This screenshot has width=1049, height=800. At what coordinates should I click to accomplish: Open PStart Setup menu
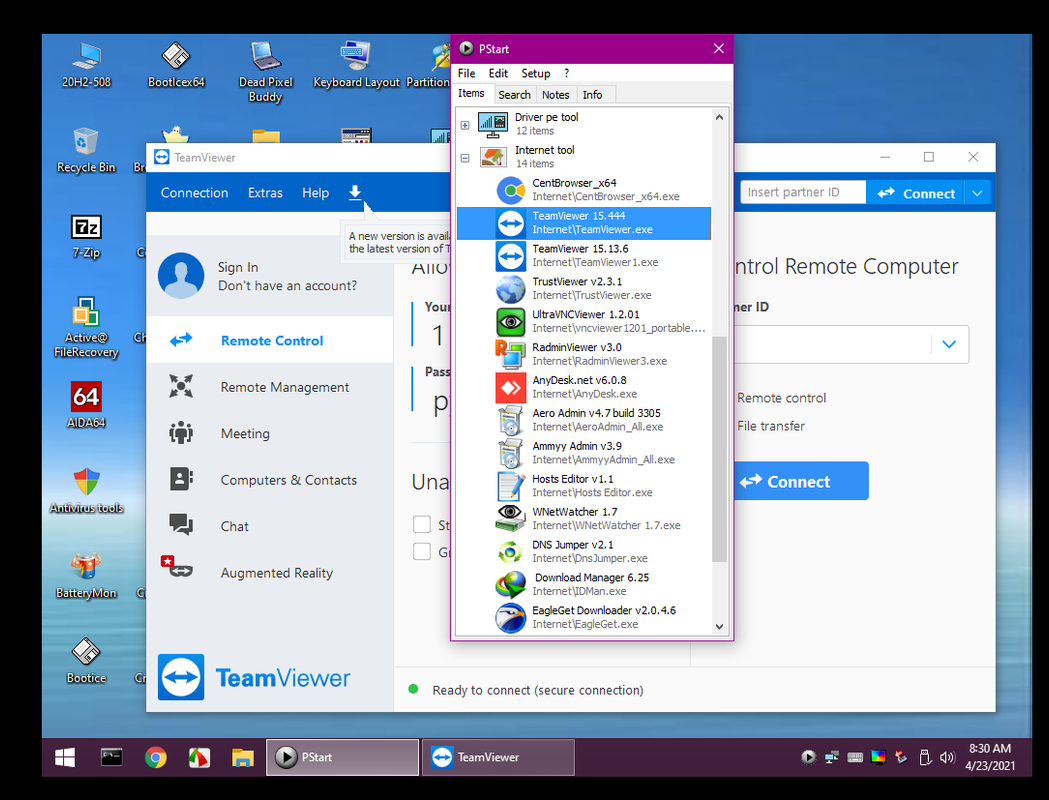point(536,74)
